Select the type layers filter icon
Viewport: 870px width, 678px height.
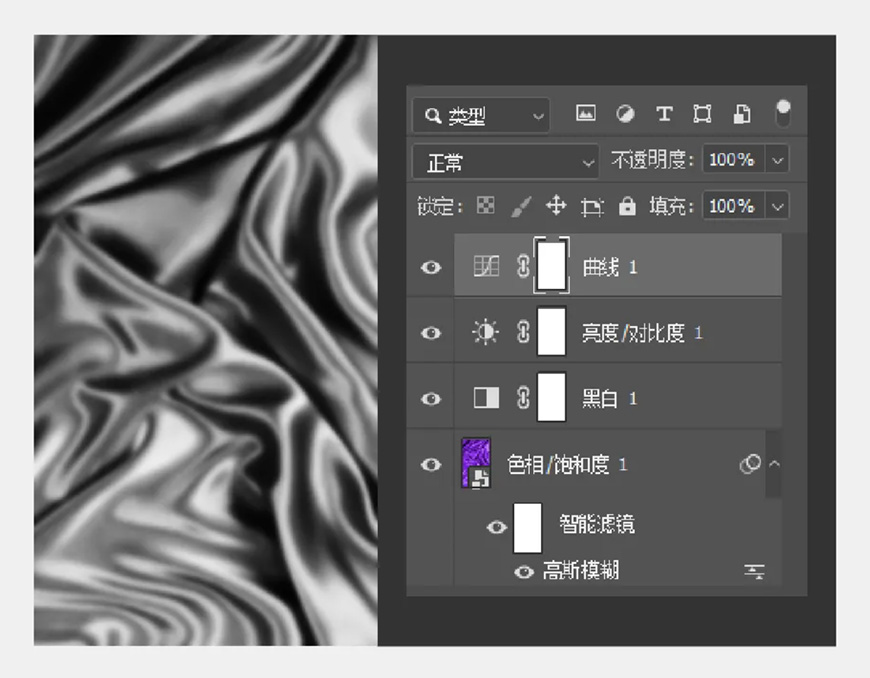coord(663,113)
